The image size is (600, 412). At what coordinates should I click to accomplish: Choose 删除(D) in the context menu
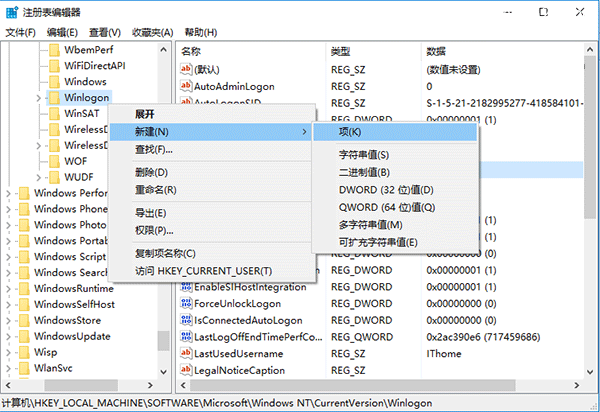(212, 173)
